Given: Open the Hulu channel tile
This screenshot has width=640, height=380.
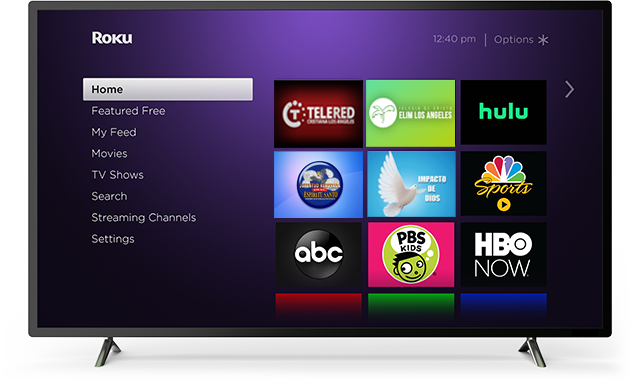Looking at the screenshot, I should [x=503, y=112].
